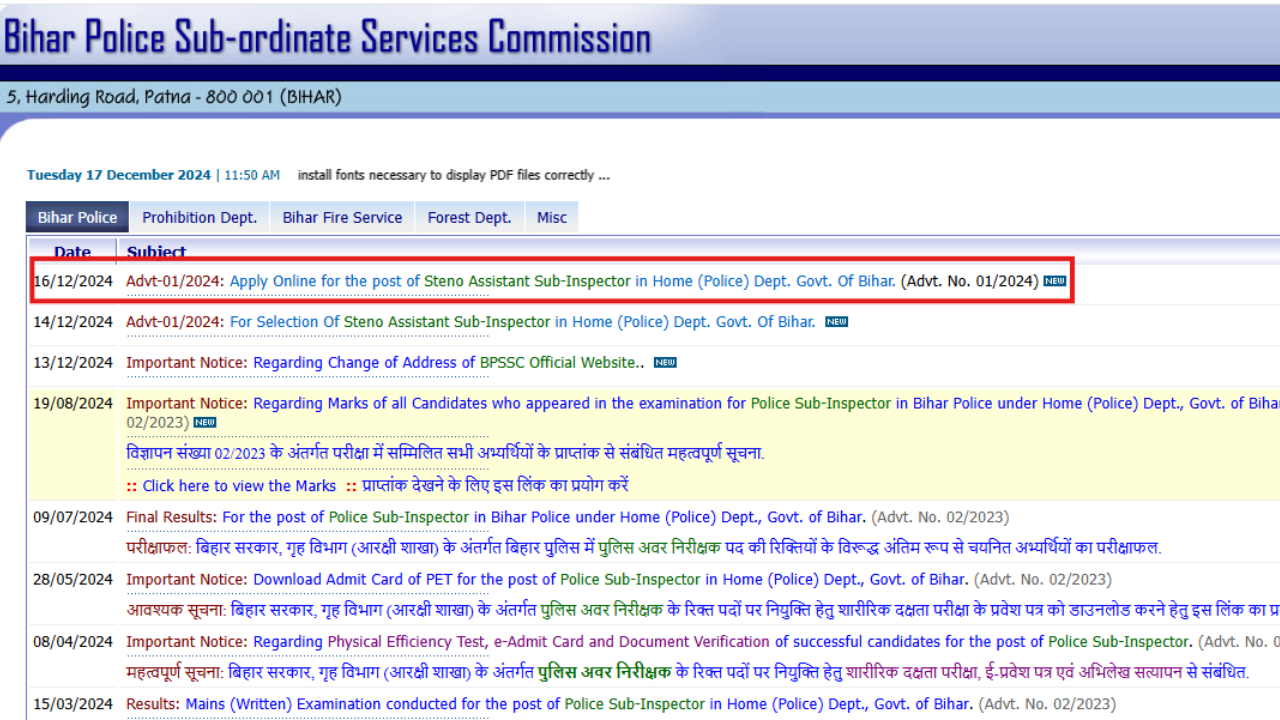Switch to Prohibition Dept. tab
The image size is (1280, 720).
pos(199,217)
